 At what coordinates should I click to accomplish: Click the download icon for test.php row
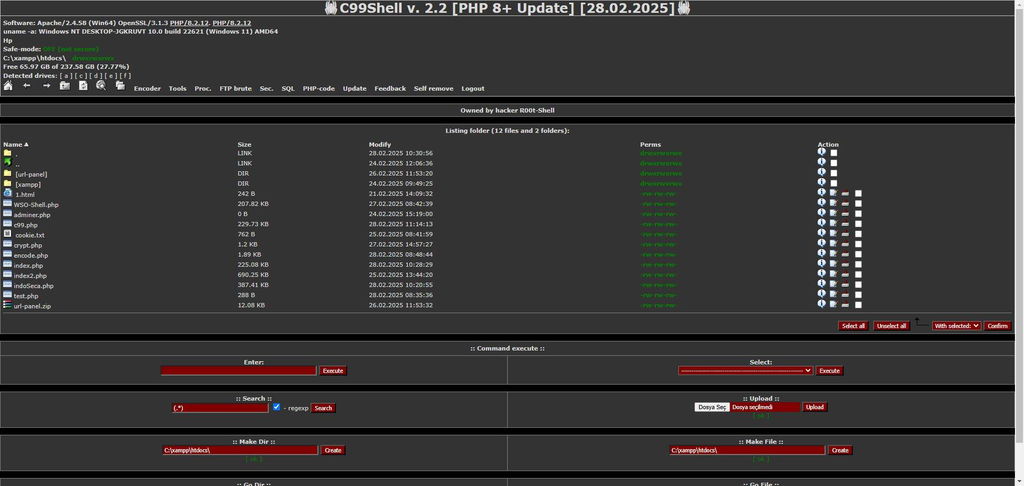(x=845, y=295)
